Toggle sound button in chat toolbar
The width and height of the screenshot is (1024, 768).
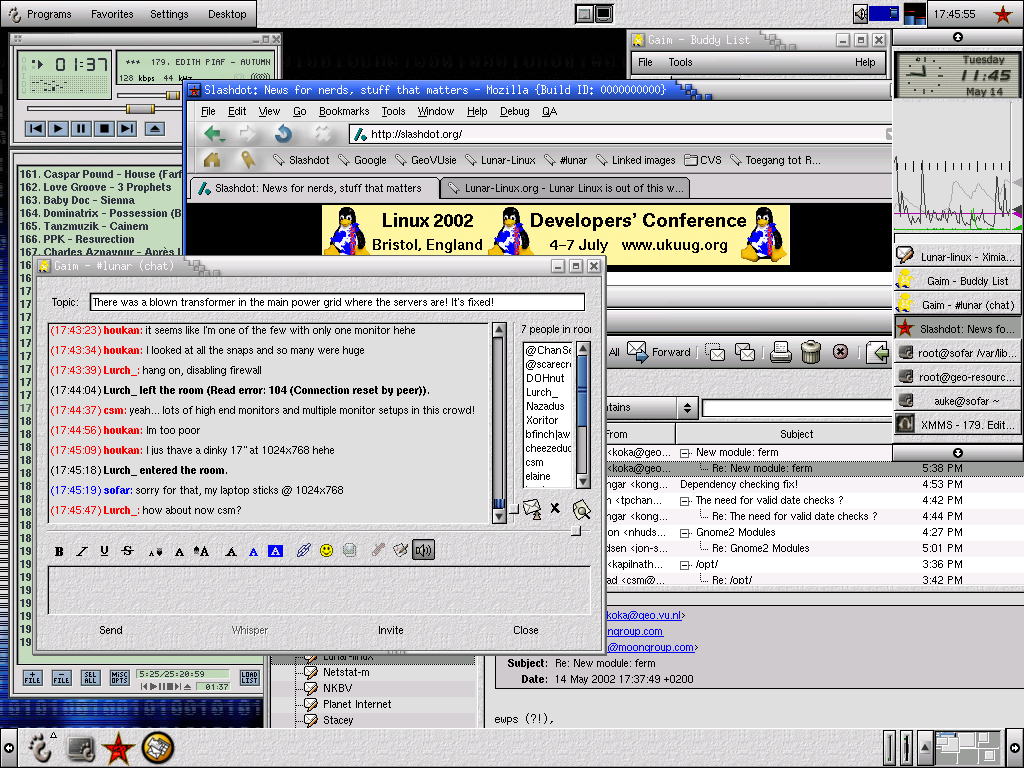pyautogui.click(x=423, y=550)
